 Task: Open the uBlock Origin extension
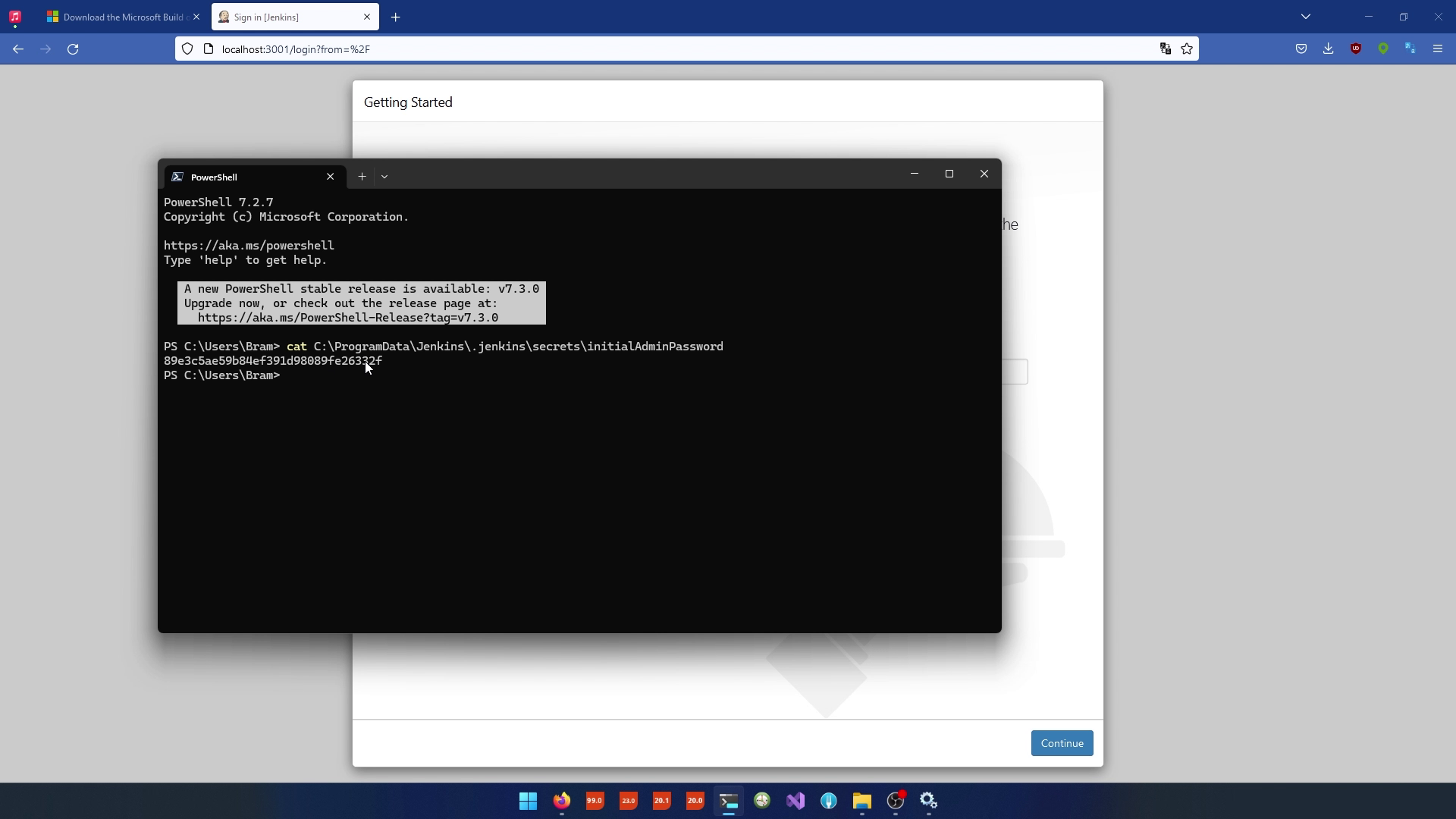1356,49
